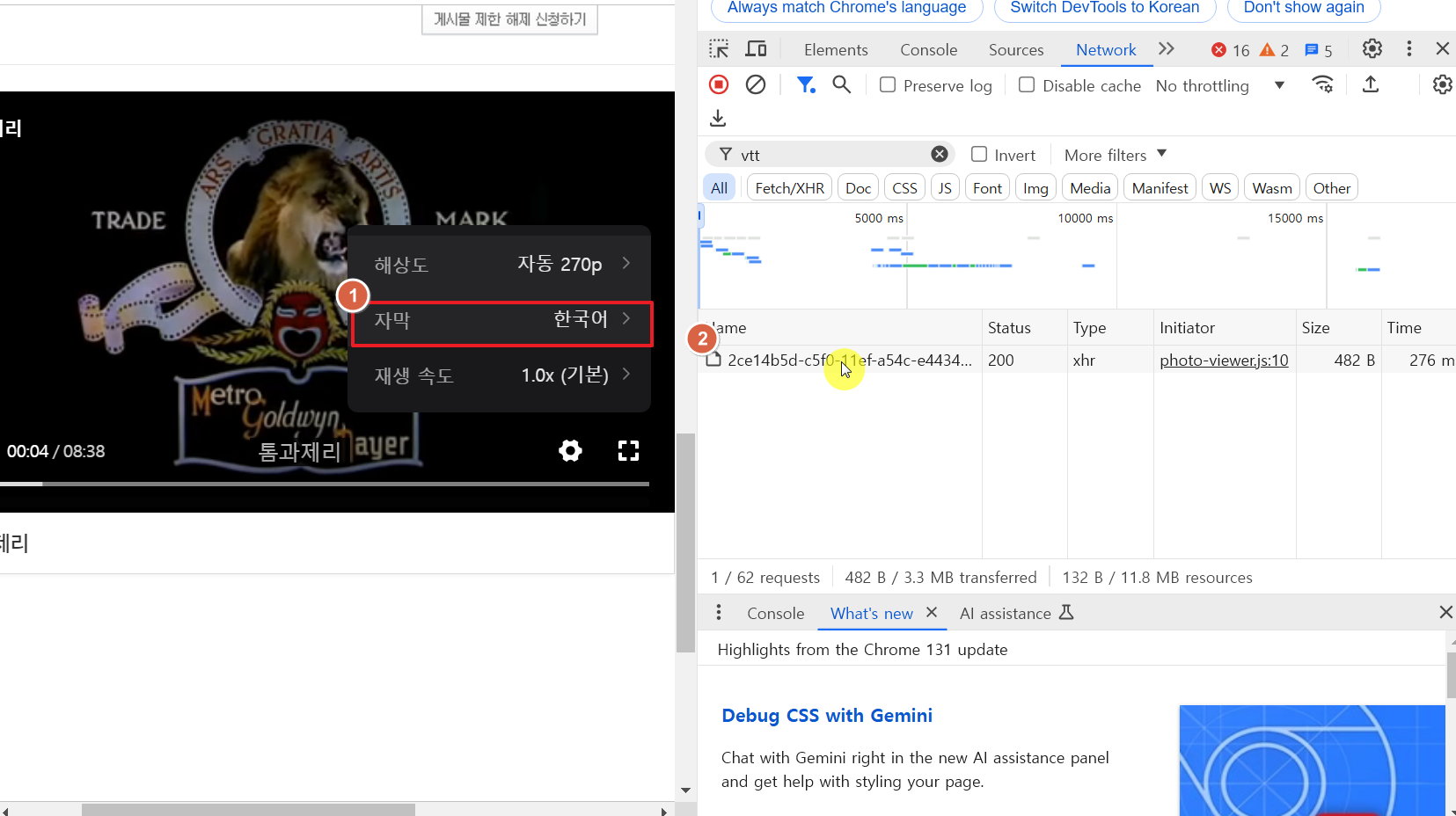Open the error count indicator showing 16

[1230, 50]
